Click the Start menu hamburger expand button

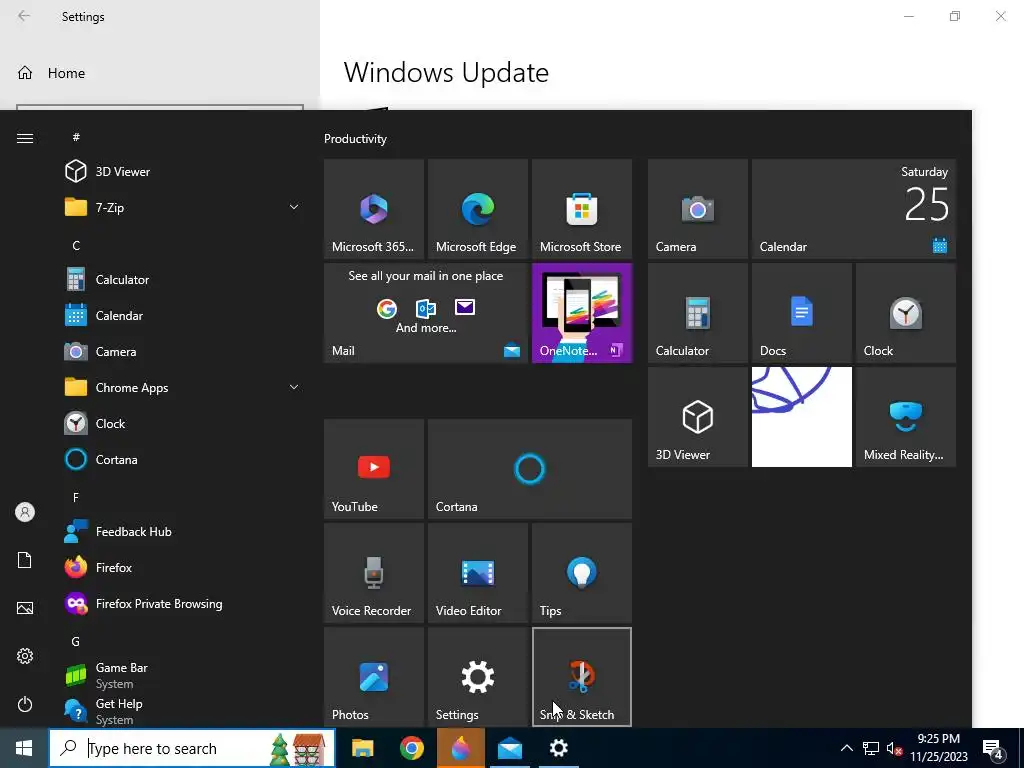point(25,138)
